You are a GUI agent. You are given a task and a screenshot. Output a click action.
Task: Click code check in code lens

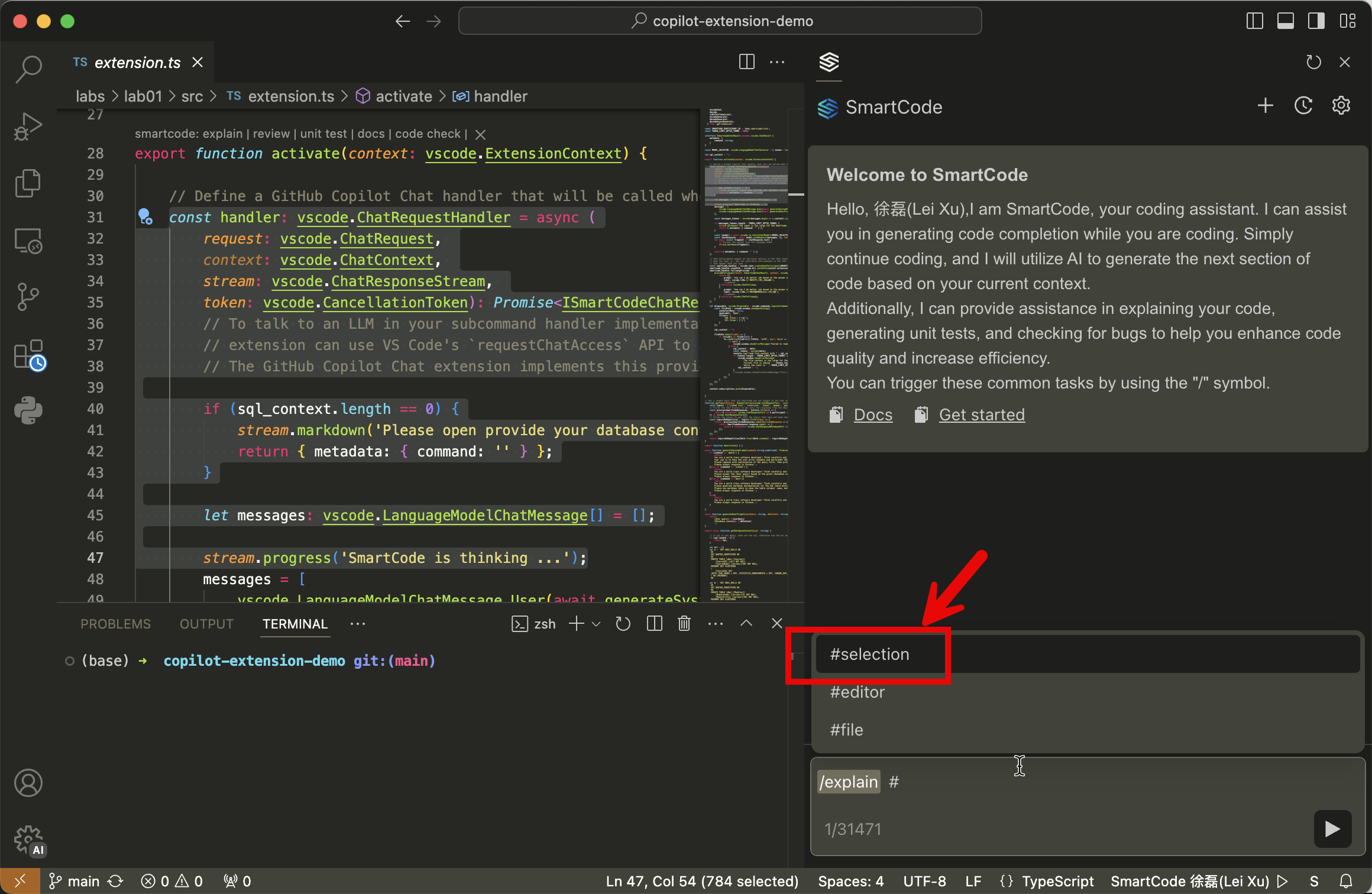428,134
